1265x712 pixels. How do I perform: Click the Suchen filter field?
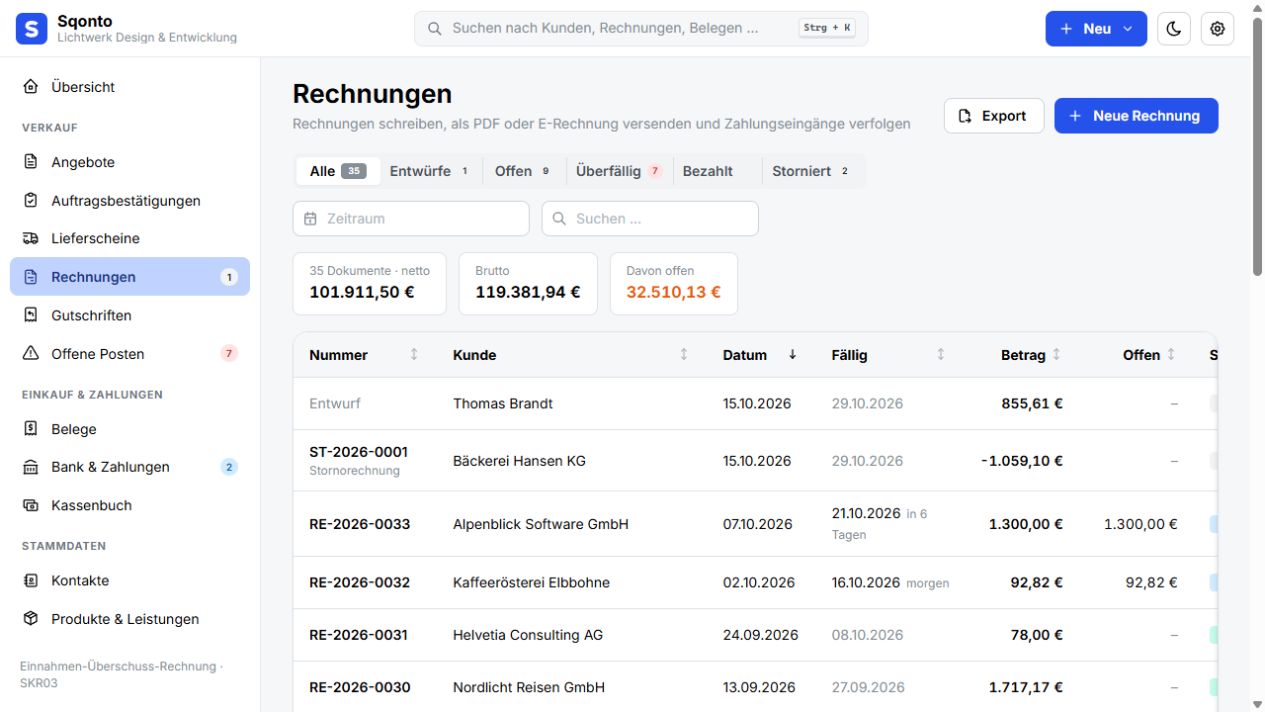(650, 218)
